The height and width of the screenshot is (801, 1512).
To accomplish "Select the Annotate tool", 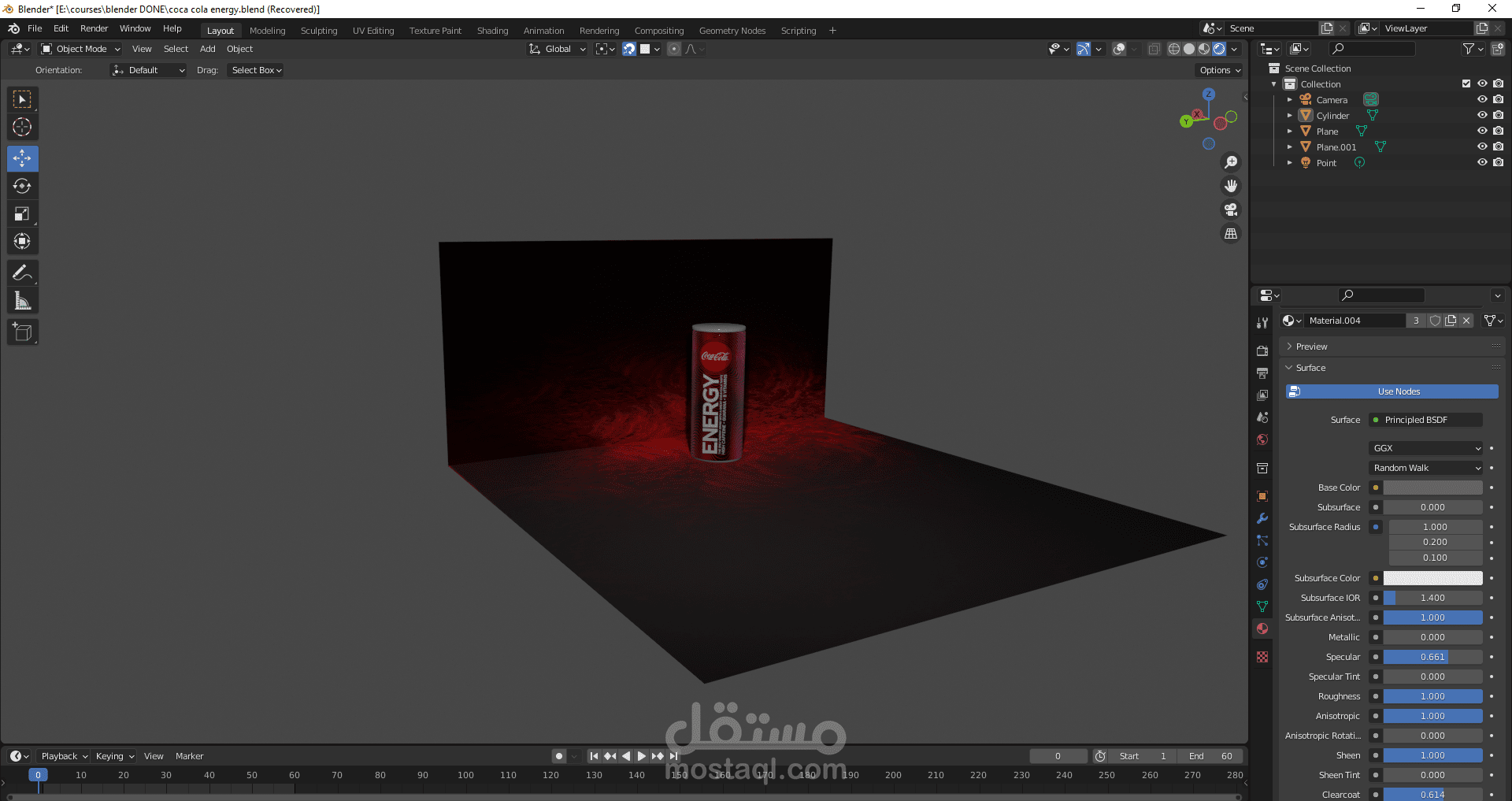I will pyautogui.click(x=22, y=273).
